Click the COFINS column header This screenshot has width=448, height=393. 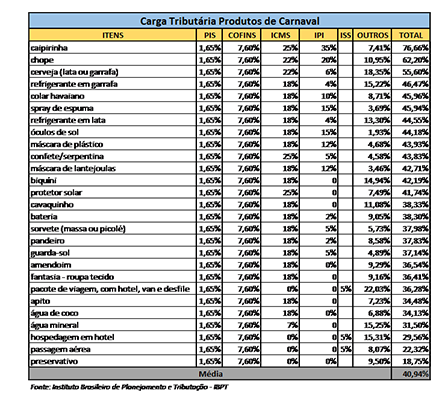[242, 35]
